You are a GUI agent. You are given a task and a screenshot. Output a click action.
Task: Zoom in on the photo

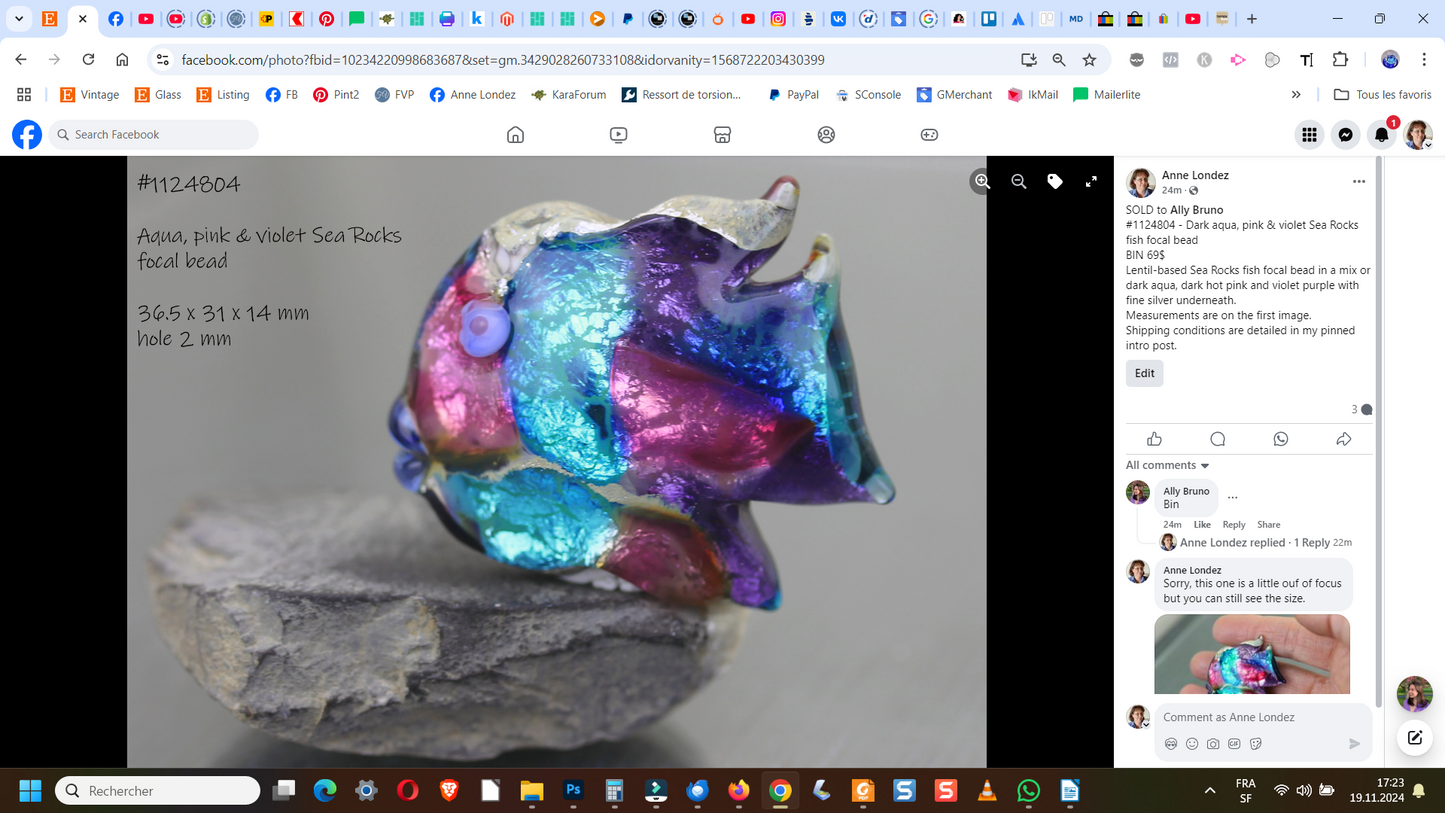tap(983, 181)
